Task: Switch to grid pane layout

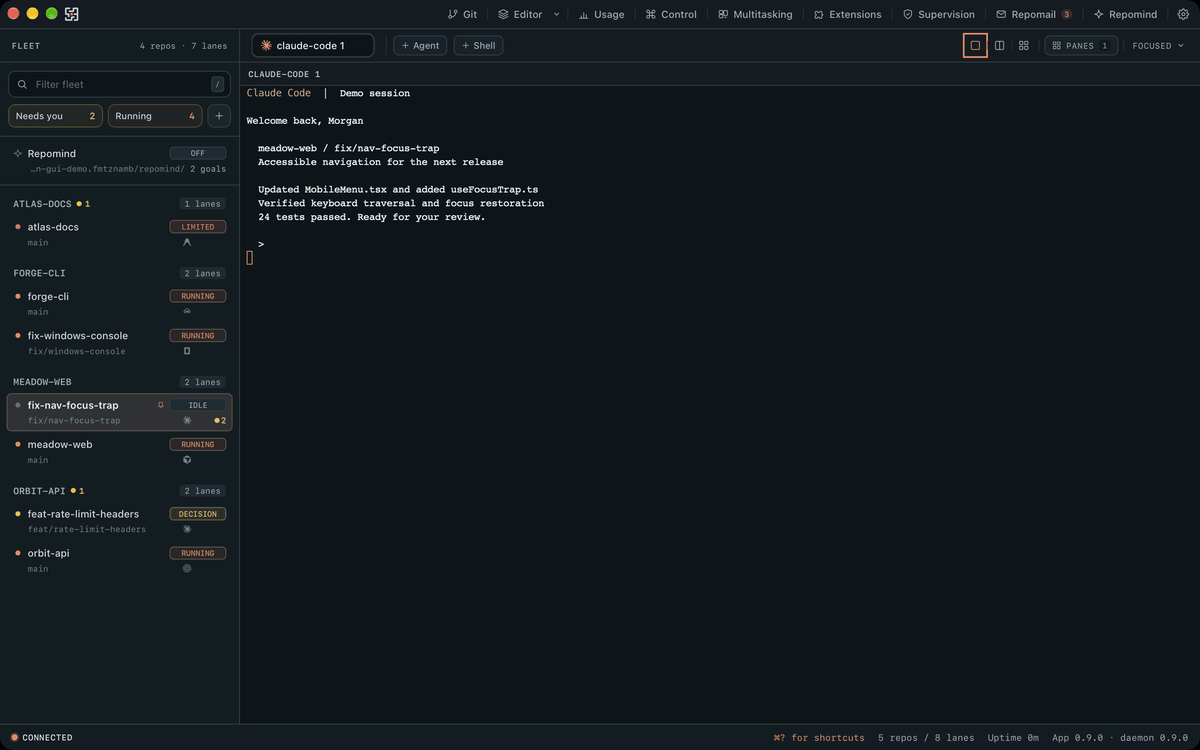Action: point(1023,45)
